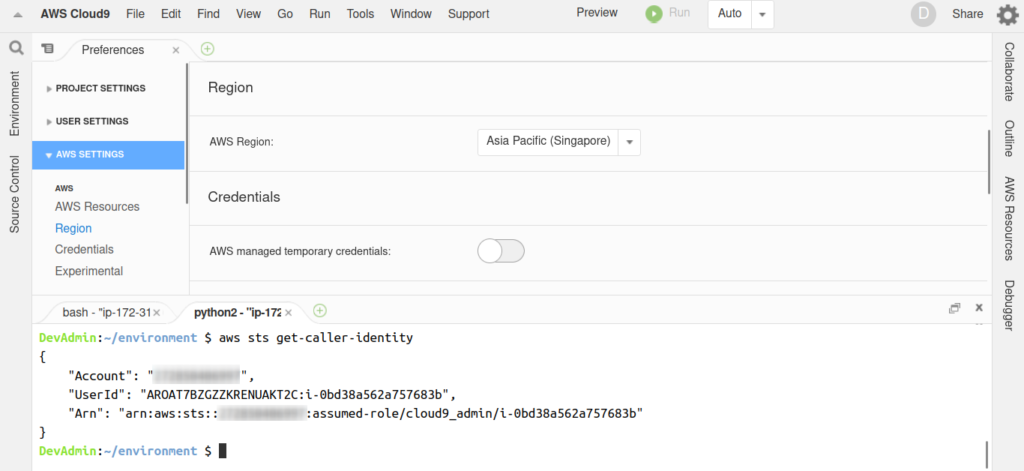Open the View menu
Image resolution: width=1024 pixels, height=471 pixels.
point(249,14)
